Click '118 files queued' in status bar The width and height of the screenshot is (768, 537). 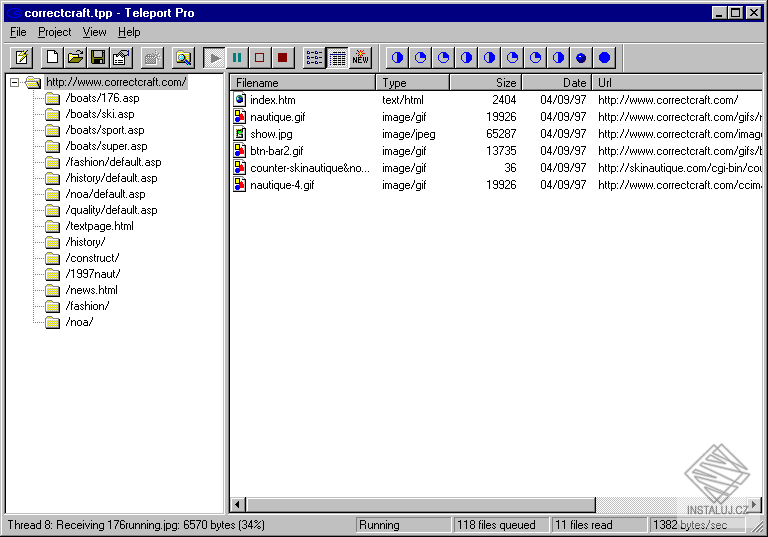(501, 525)
